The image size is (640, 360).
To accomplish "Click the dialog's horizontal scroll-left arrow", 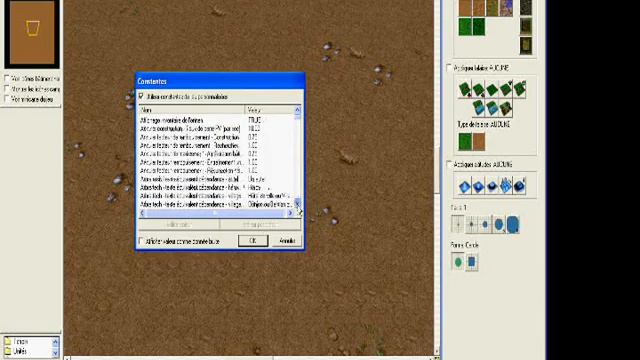I will tap(142, 213).
